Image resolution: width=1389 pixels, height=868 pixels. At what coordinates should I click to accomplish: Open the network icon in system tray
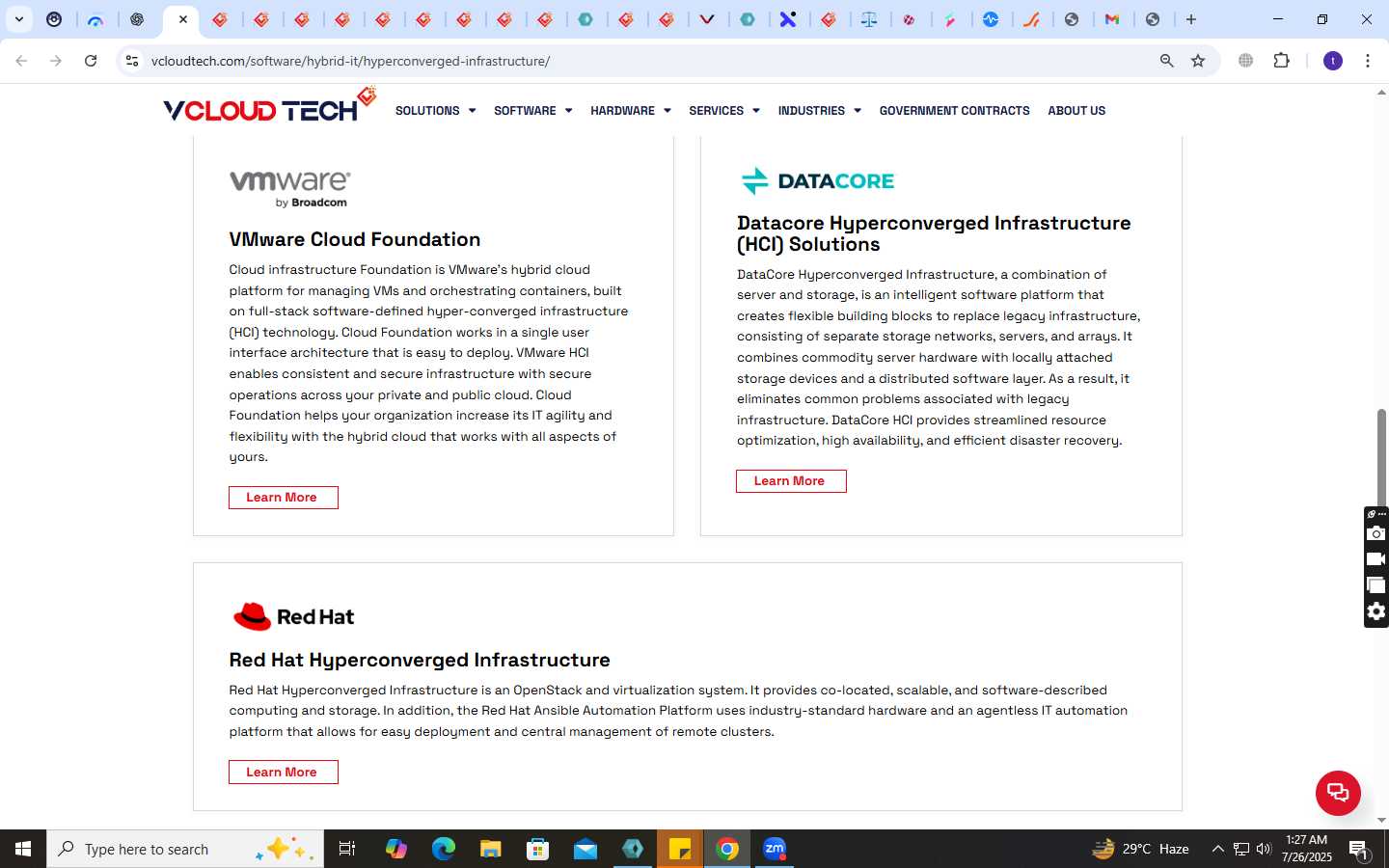[1241, 849]
